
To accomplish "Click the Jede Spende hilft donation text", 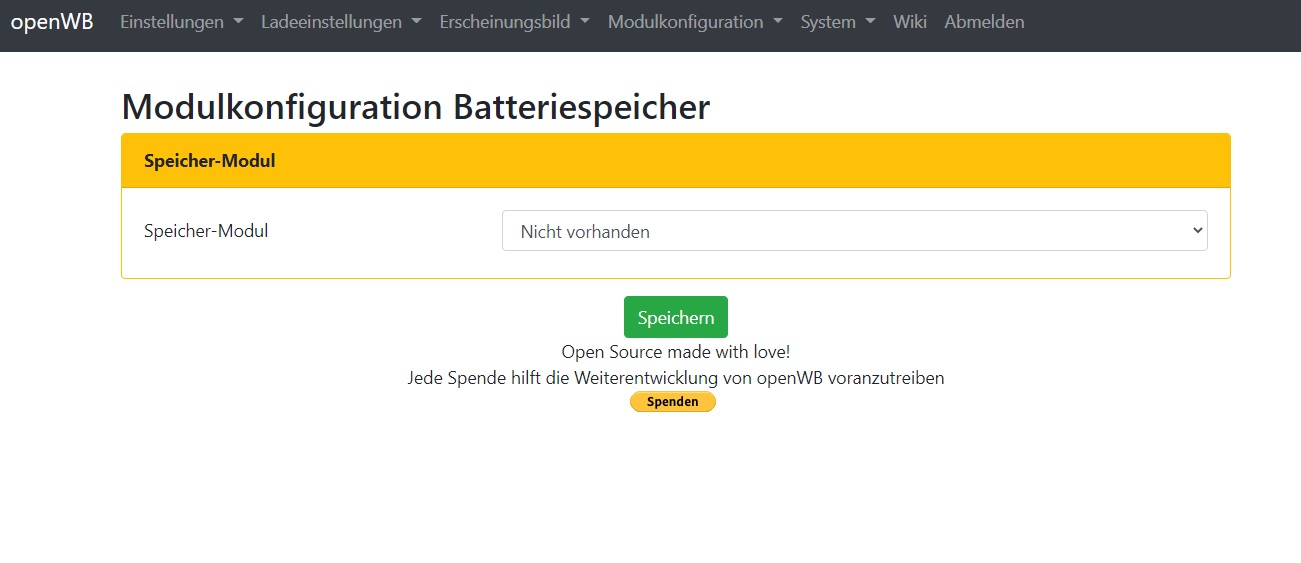I will 676,378.
